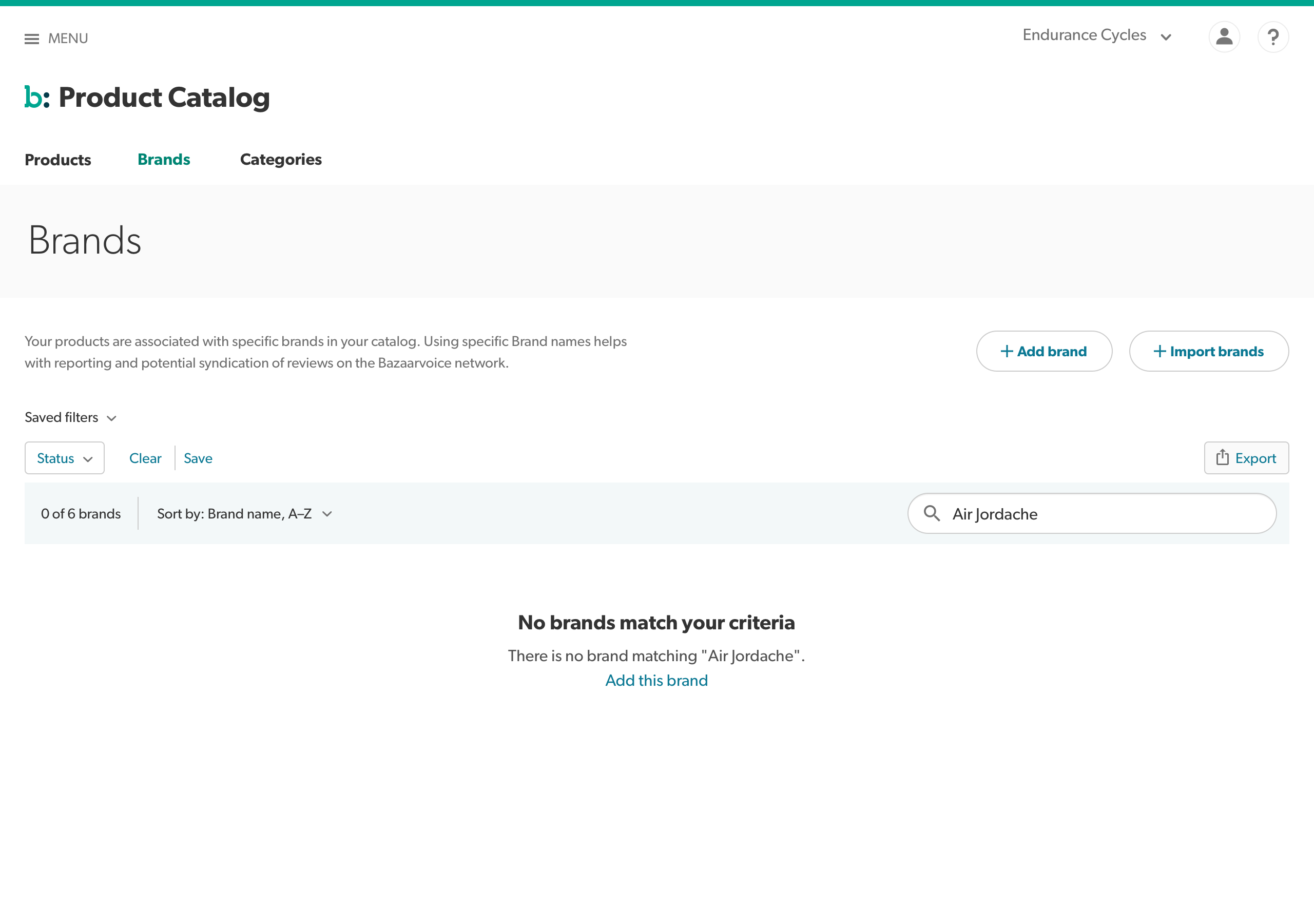This screenshot has height=924, width=1314.
Task: Expand the Endurance Cycles account dropdown
Action: coord(1097,36)
